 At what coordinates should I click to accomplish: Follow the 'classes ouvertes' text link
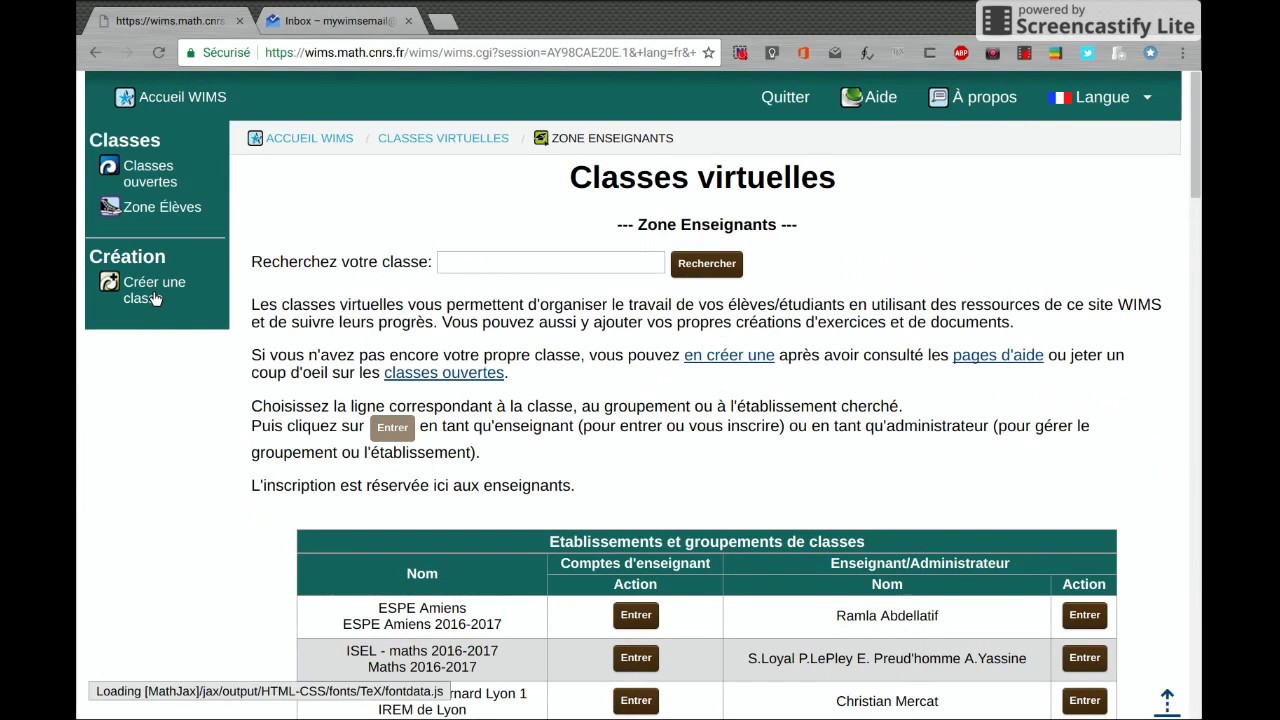pos(444,372)
